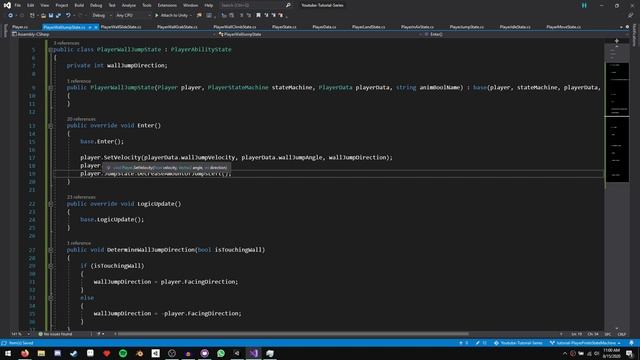Click the split editor icon above the scrollbar

coord(617,41)
